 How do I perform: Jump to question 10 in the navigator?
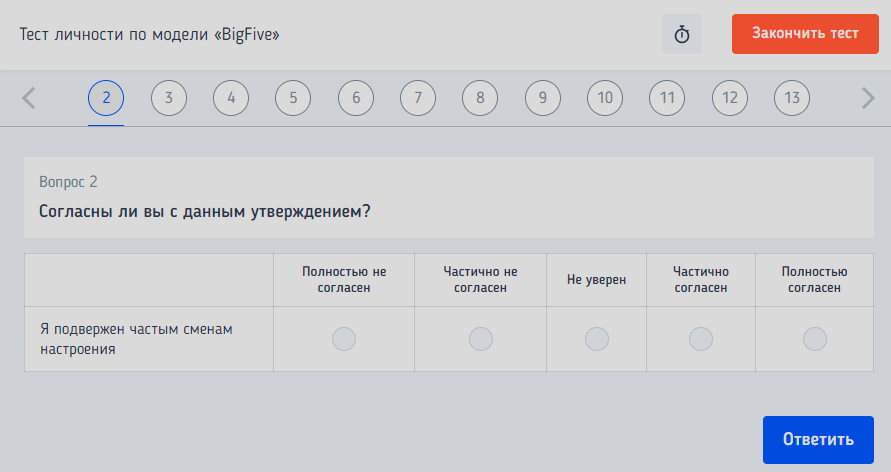[x=605, y=98]
